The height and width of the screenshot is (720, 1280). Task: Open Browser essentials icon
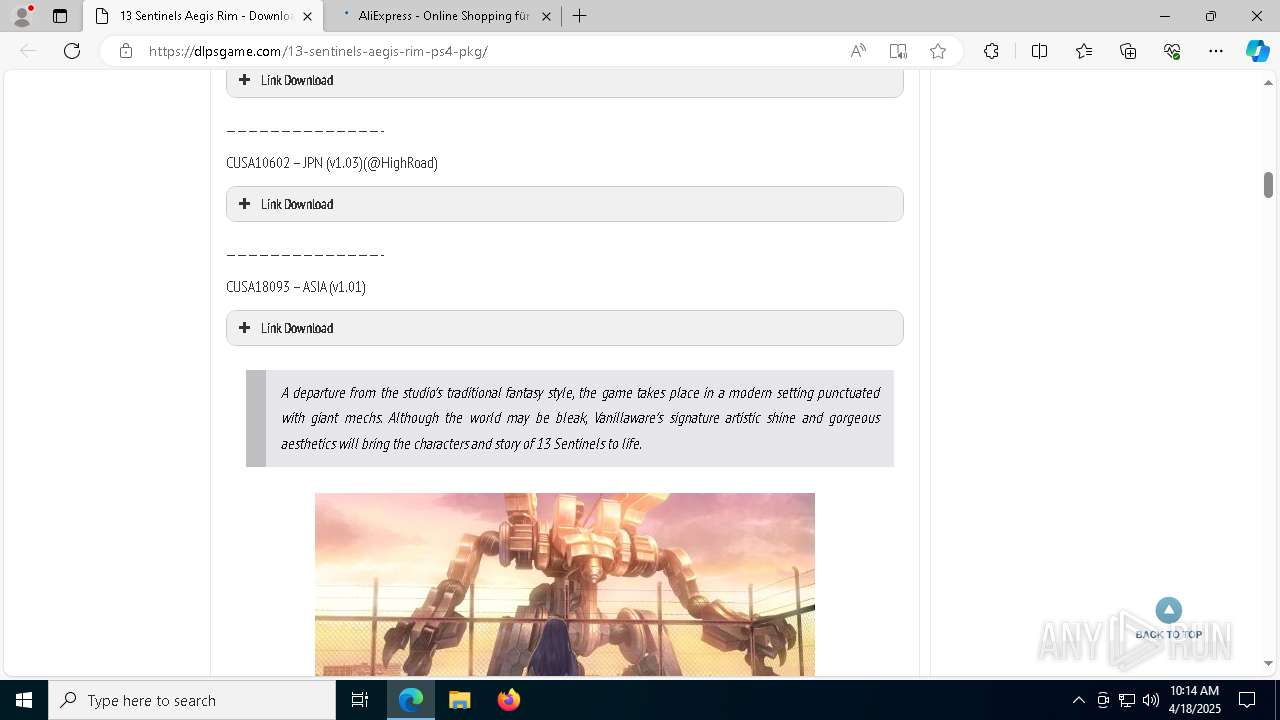click(1172, 51)
